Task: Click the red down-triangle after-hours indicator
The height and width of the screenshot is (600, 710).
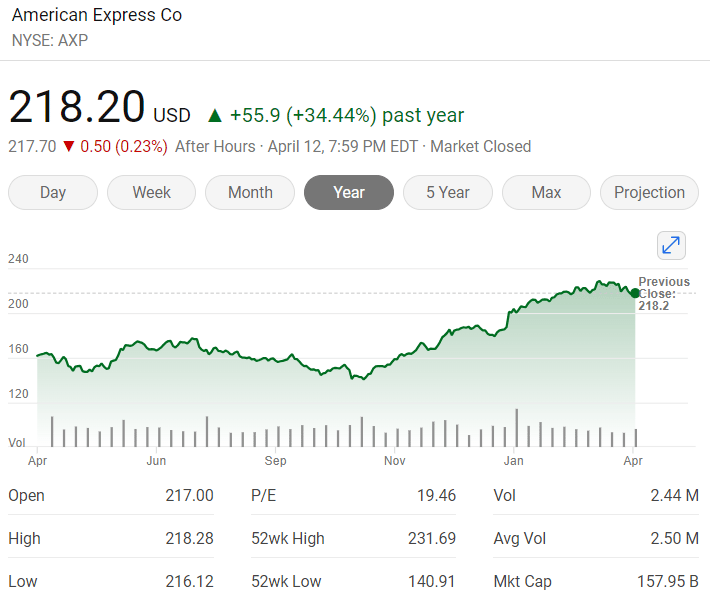Action: [68, 146]
